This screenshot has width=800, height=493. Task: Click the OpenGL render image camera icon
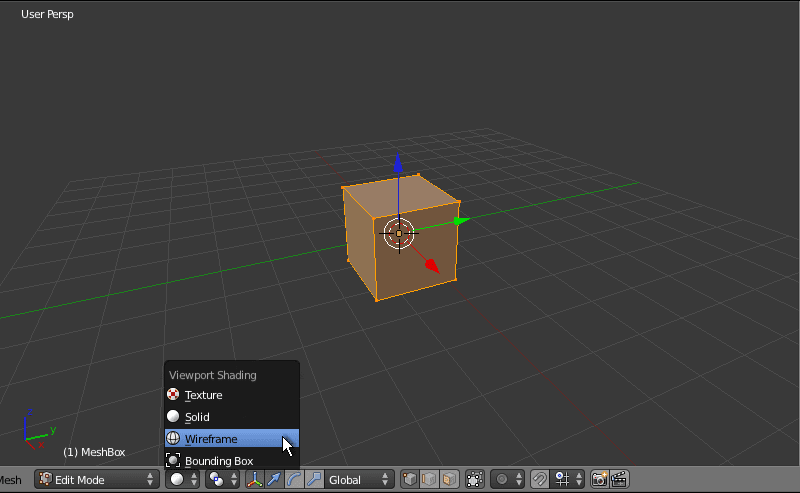pos(599,480)
